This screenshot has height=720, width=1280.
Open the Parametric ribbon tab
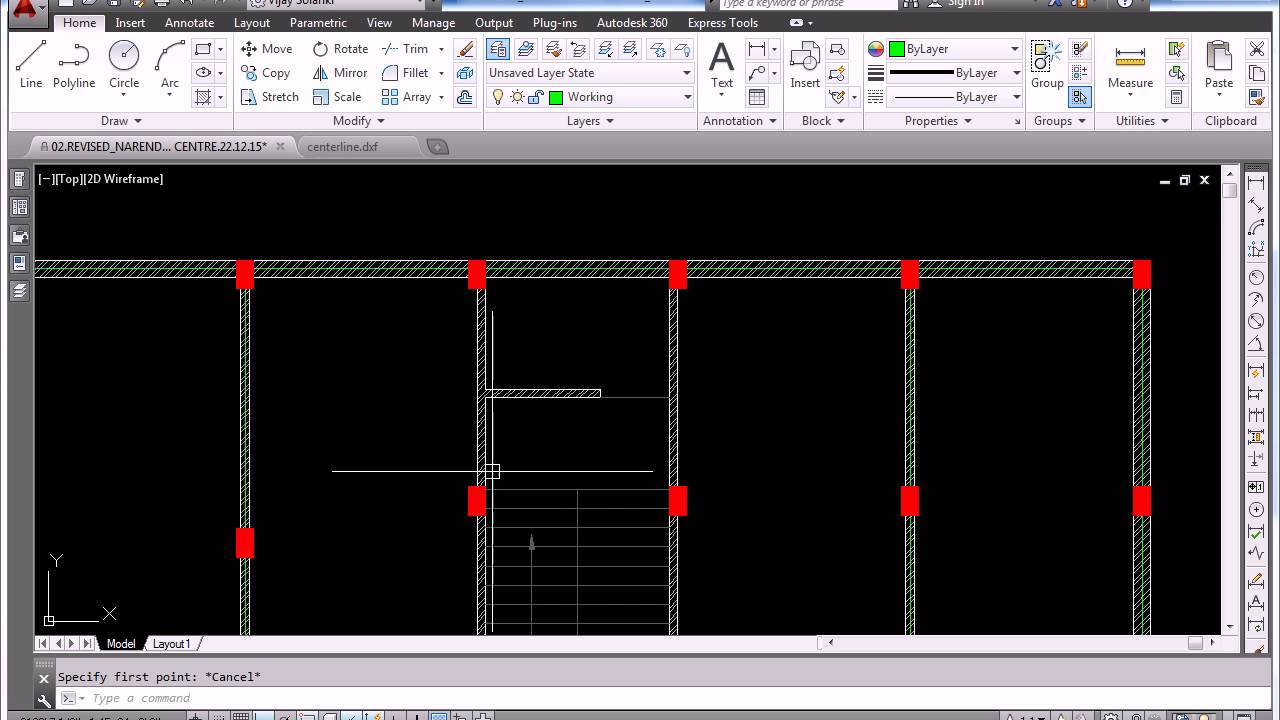click(318, 22)
